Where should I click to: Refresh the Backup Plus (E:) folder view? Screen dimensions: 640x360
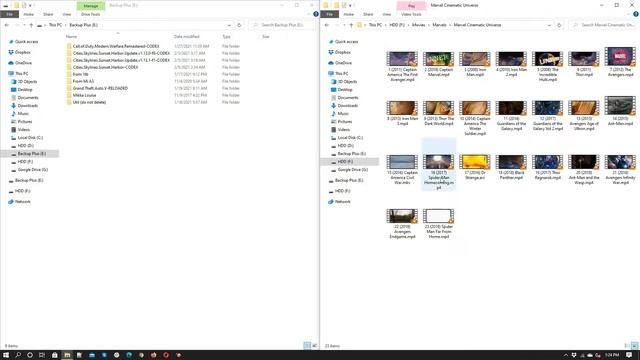tap(239, 25)
